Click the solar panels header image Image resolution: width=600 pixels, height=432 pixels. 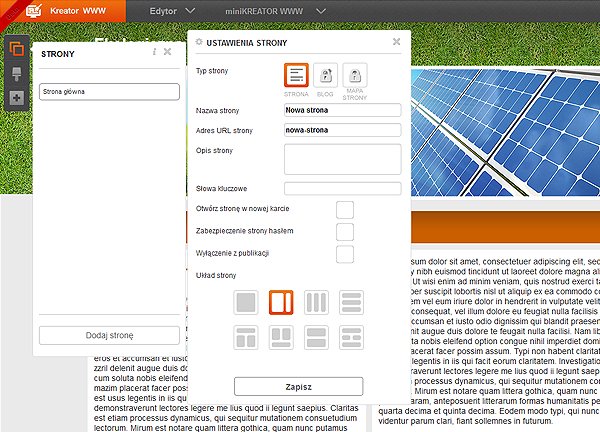click(505, 132)
